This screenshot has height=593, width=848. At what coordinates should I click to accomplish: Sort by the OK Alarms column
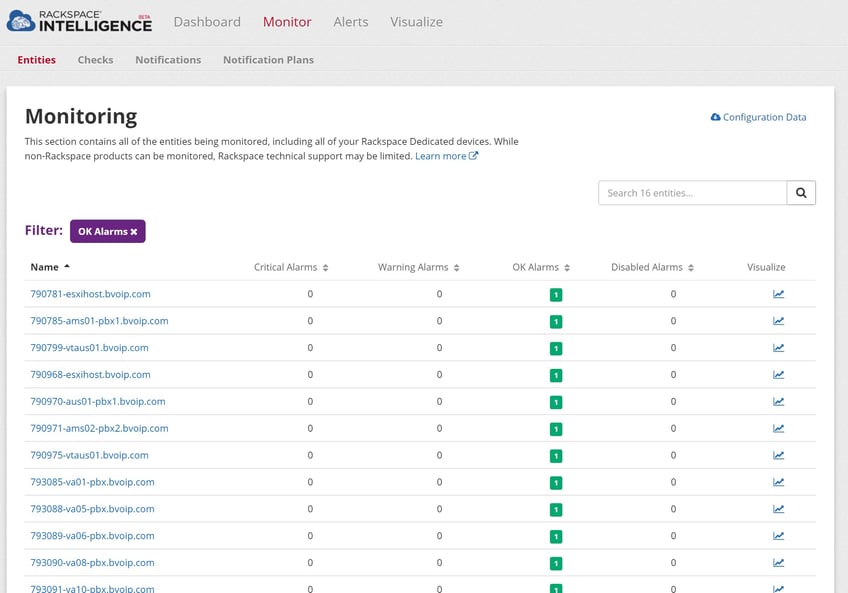[x=541, y=267]
